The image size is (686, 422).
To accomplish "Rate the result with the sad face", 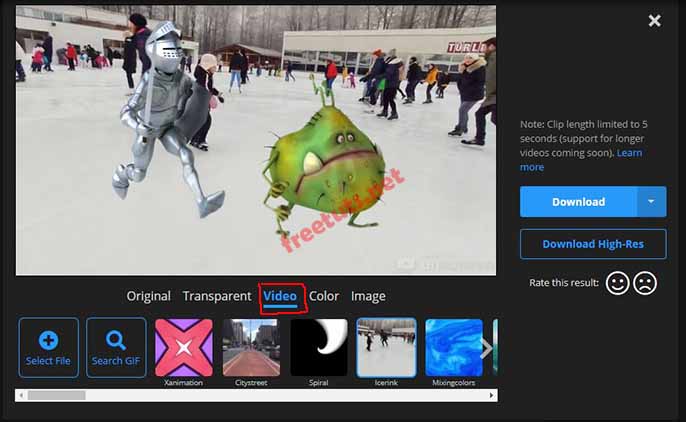I will (645, 283).
